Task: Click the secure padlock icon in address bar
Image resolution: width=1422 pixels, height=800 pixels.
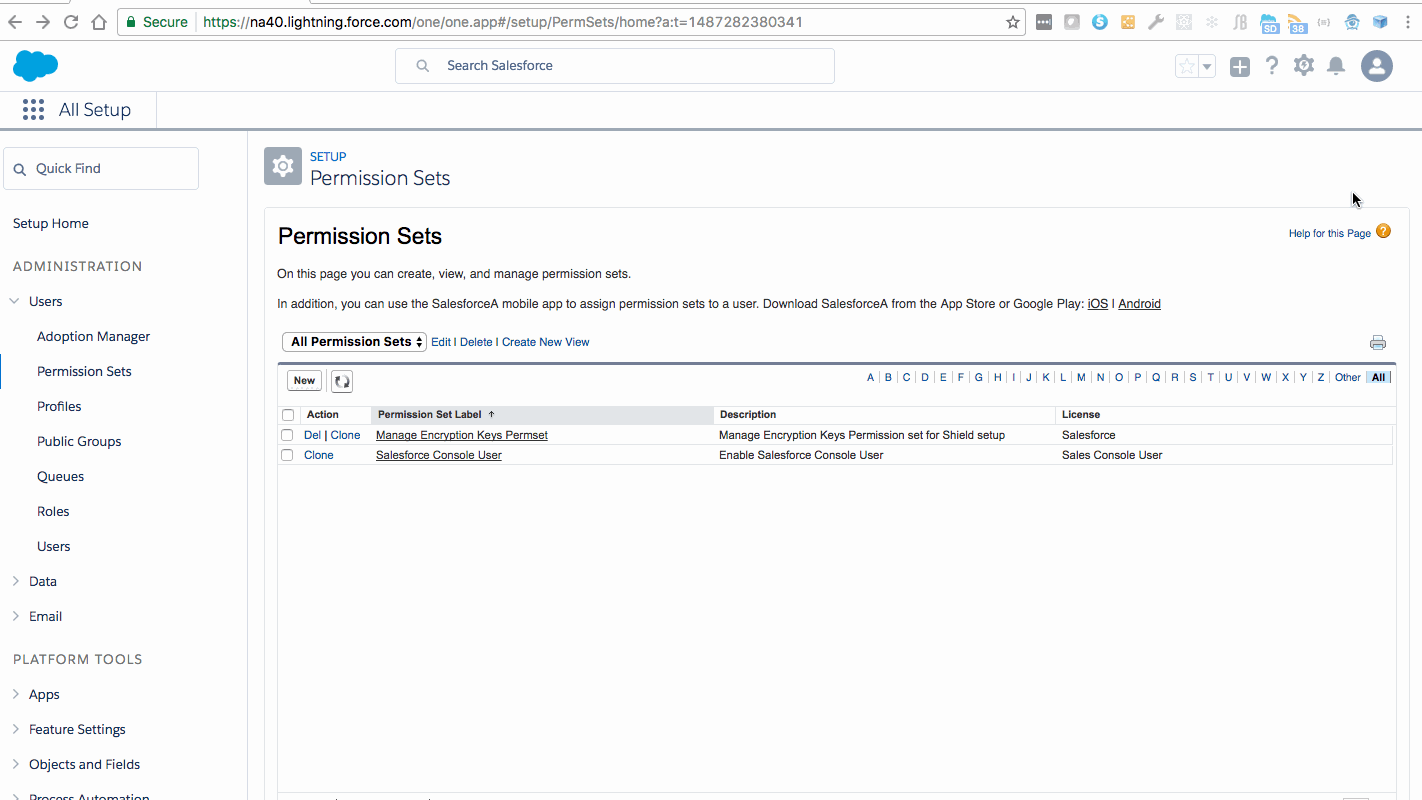Action: coord(129,22)
